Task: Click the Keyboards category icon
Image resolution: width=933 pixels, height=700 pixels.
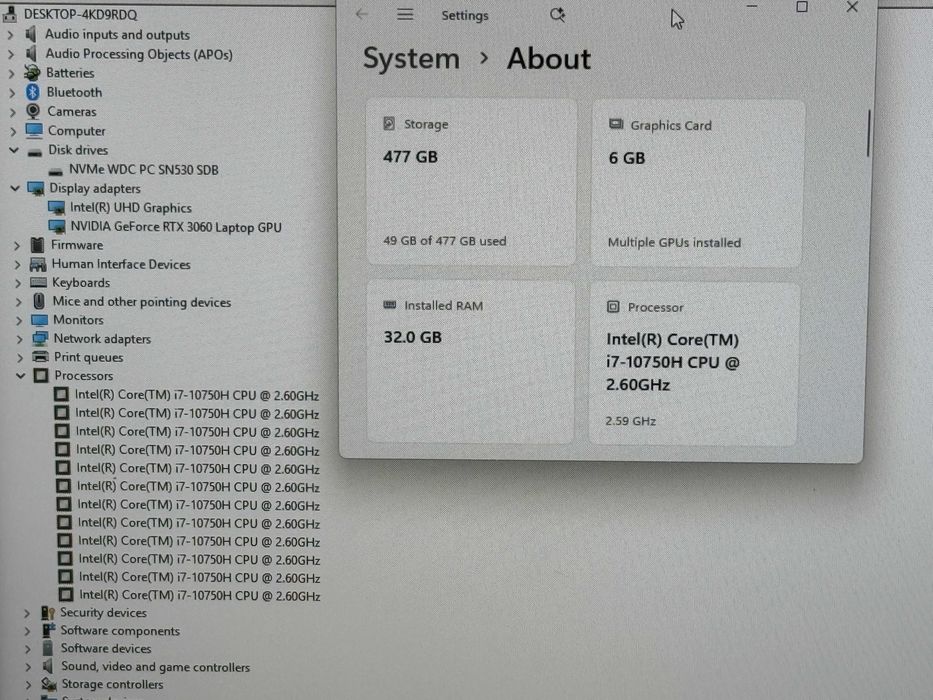Action: pyautogui.click(x=38, y=282)
